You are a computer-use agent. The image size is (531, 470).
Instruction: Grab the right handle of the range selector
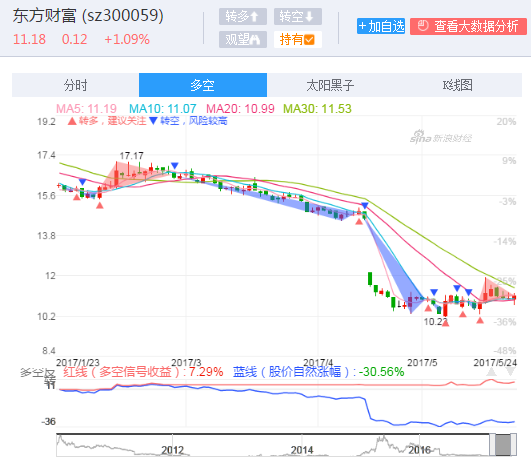point(514,445)
